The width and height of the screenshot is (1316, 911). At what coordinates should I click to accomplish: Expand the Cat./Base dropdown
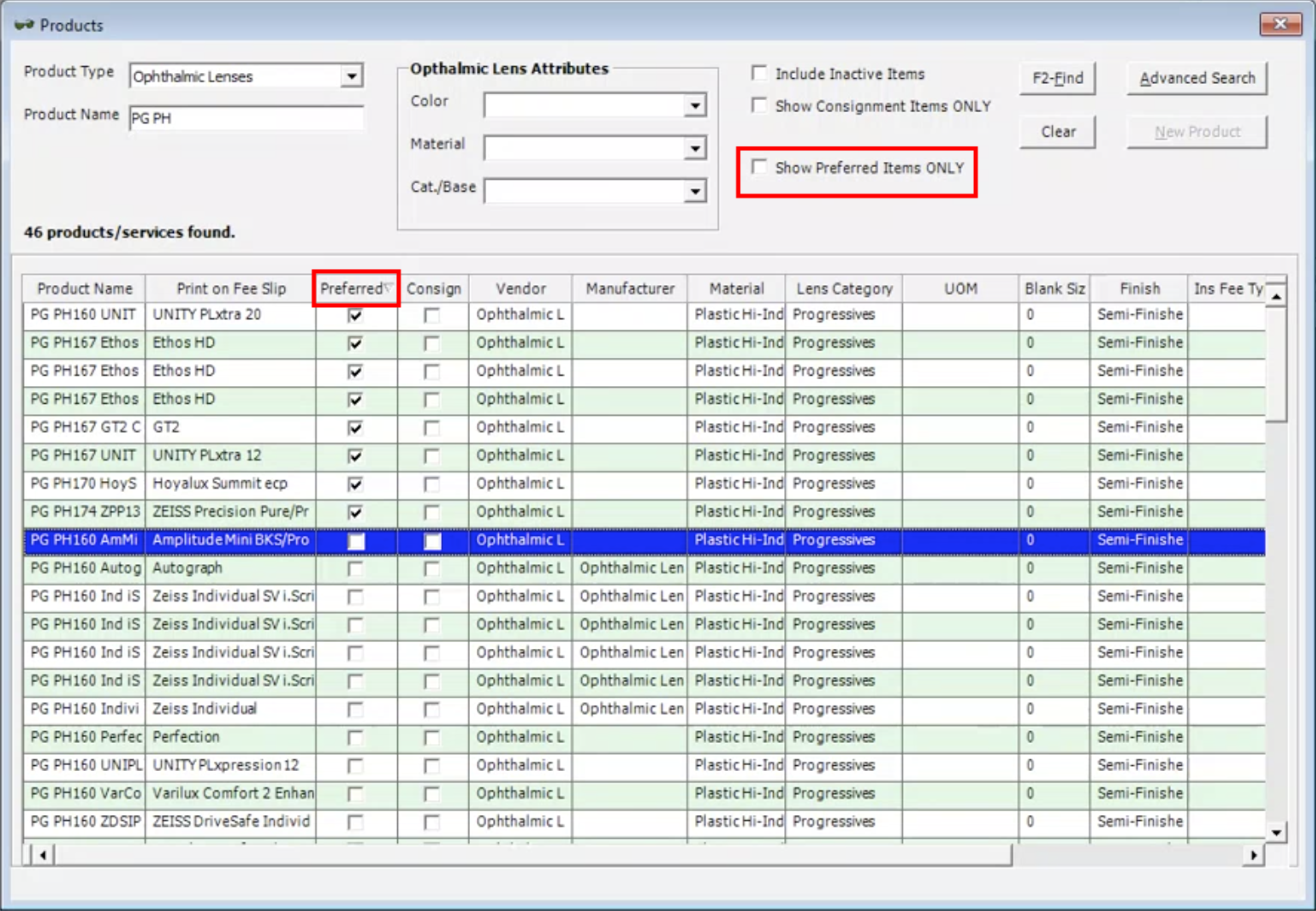pyautogui.click(x=694, y=192)
